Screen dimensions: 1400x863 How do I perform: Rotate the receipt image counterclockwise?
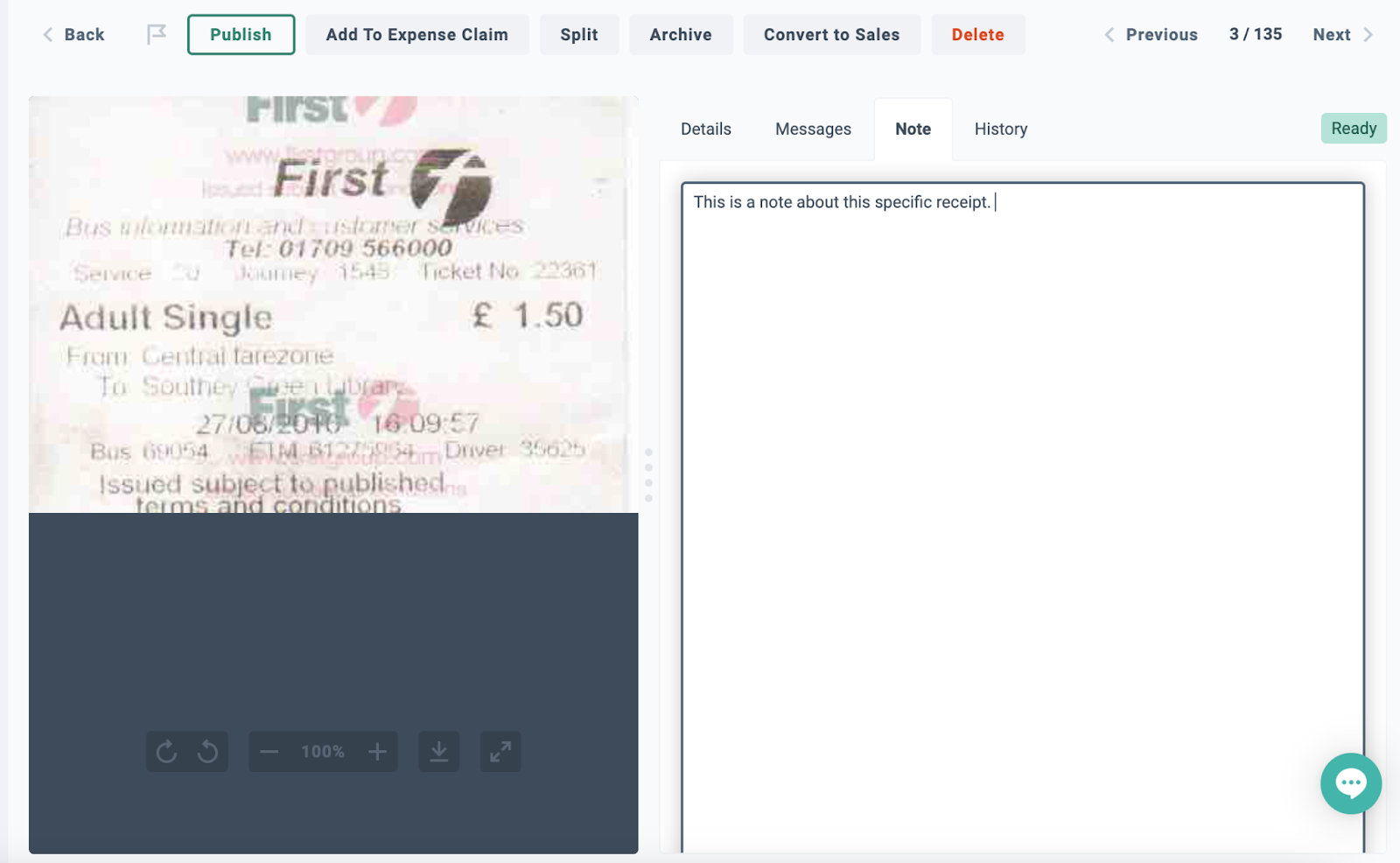(x=207, y=752)
